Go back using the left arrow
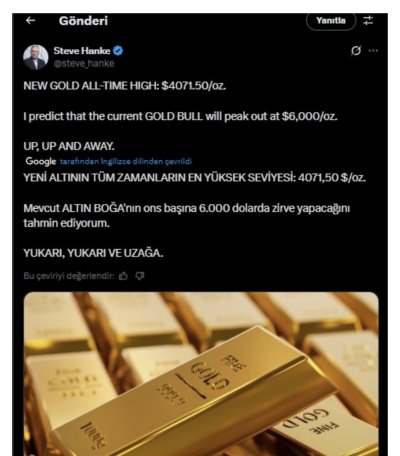Viewport: 400px width, 456px height. coord(31,21)
